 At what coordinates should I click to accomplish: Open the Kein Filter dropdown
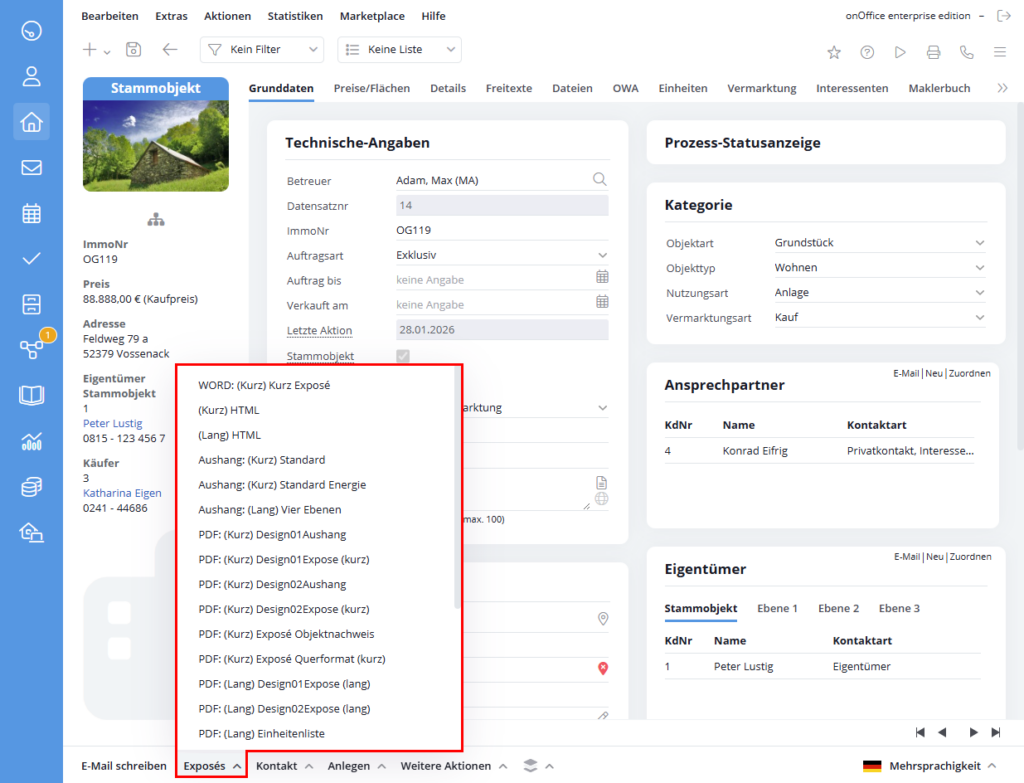262,50
